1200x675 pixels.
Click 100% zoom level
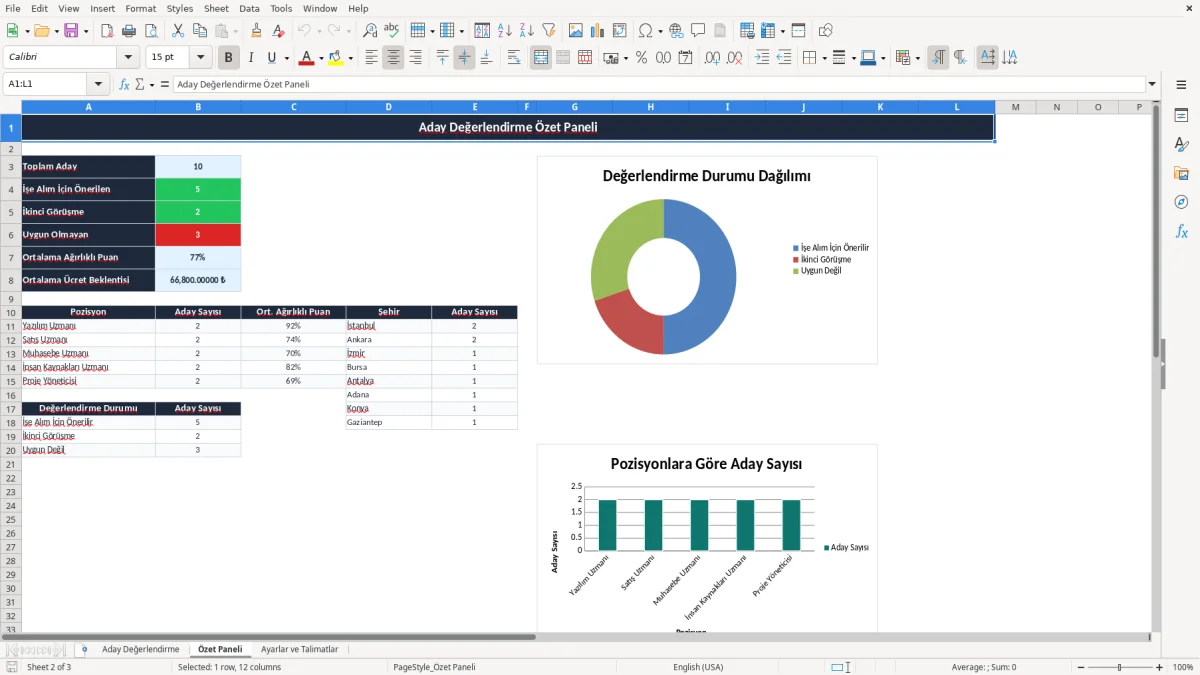[1183, 667]
